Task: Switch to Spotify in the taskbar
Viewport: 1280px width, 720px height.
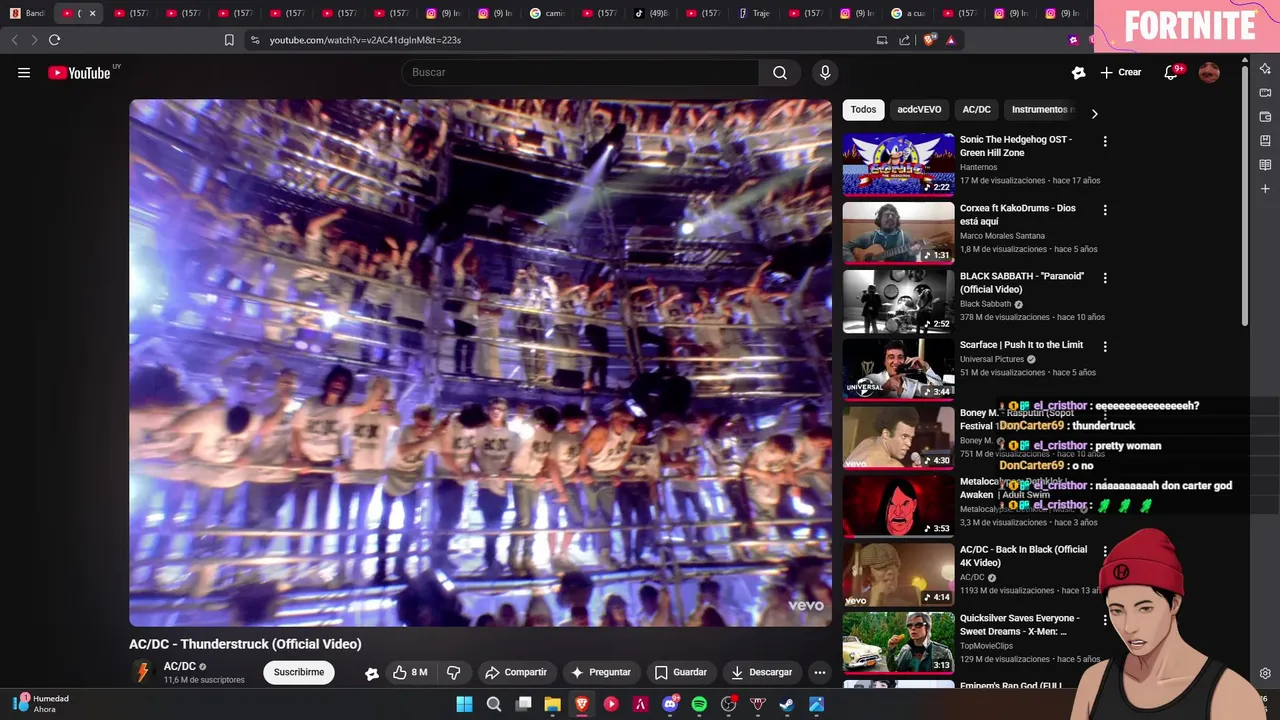Action: 699,704
